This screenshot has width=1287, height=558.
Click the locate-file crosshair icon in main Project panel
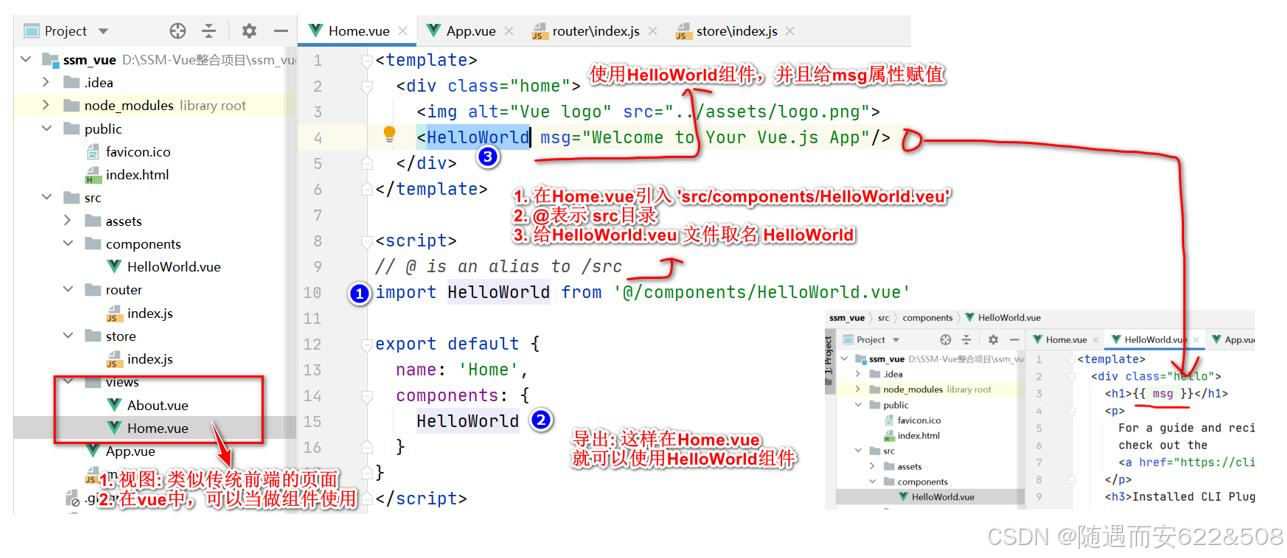[x=178, y=31]
